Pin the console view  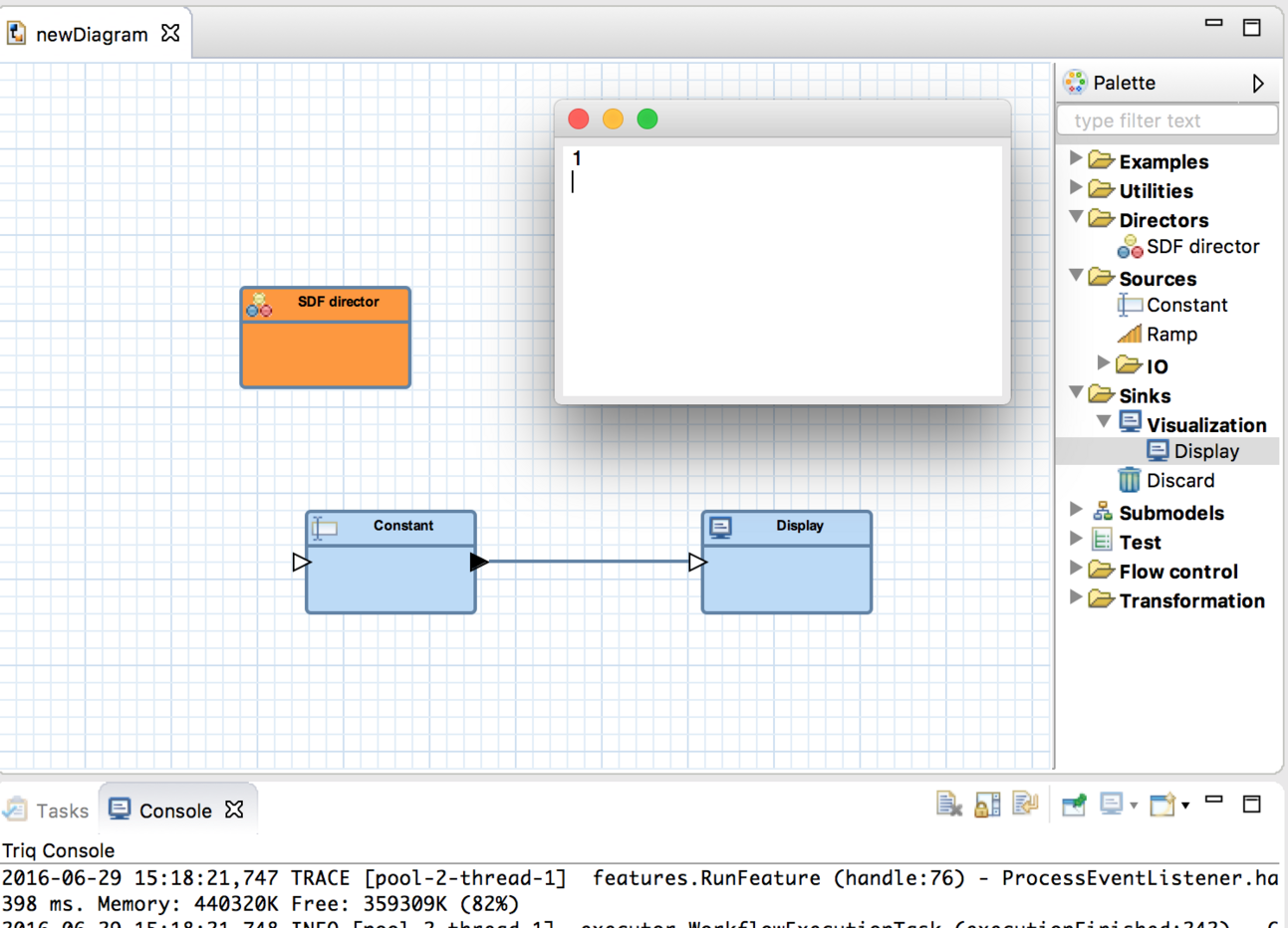coord(1074,805)
